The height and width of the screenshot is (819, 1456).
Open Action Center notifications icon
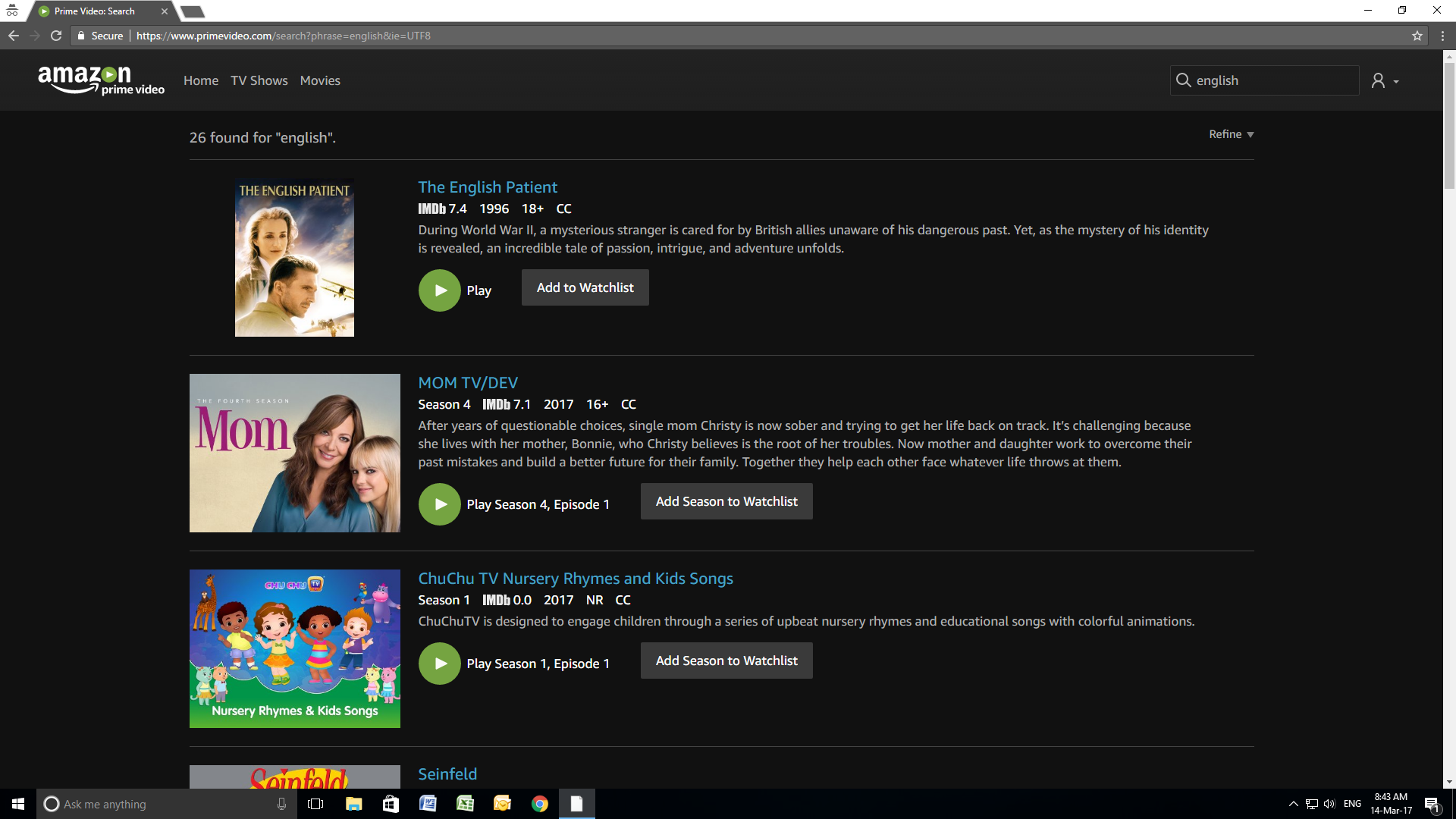(1432, 804)
